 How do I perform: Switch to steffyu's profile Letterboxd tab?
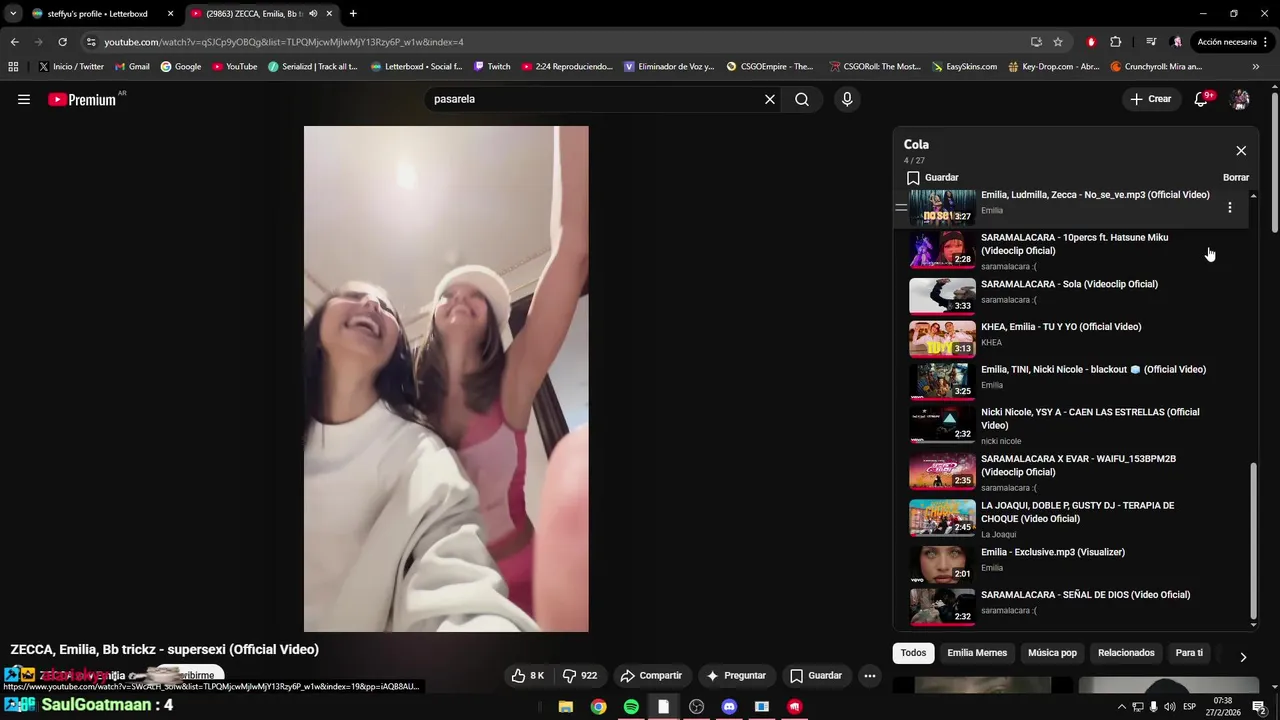point(100,14)
